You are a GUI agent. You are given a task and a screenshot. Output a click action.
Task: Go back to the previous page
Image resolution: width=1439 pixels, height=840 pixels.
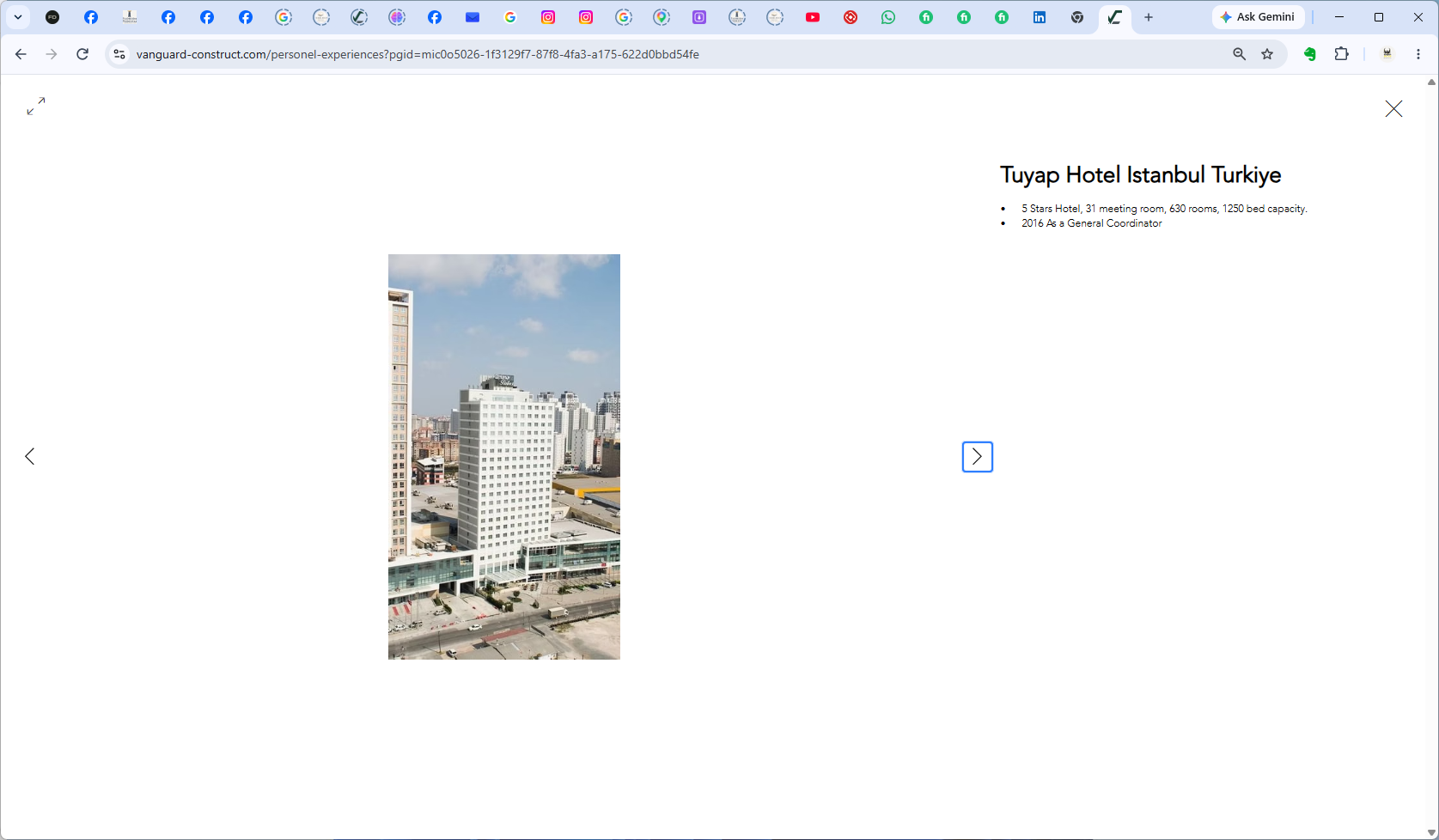21,54
